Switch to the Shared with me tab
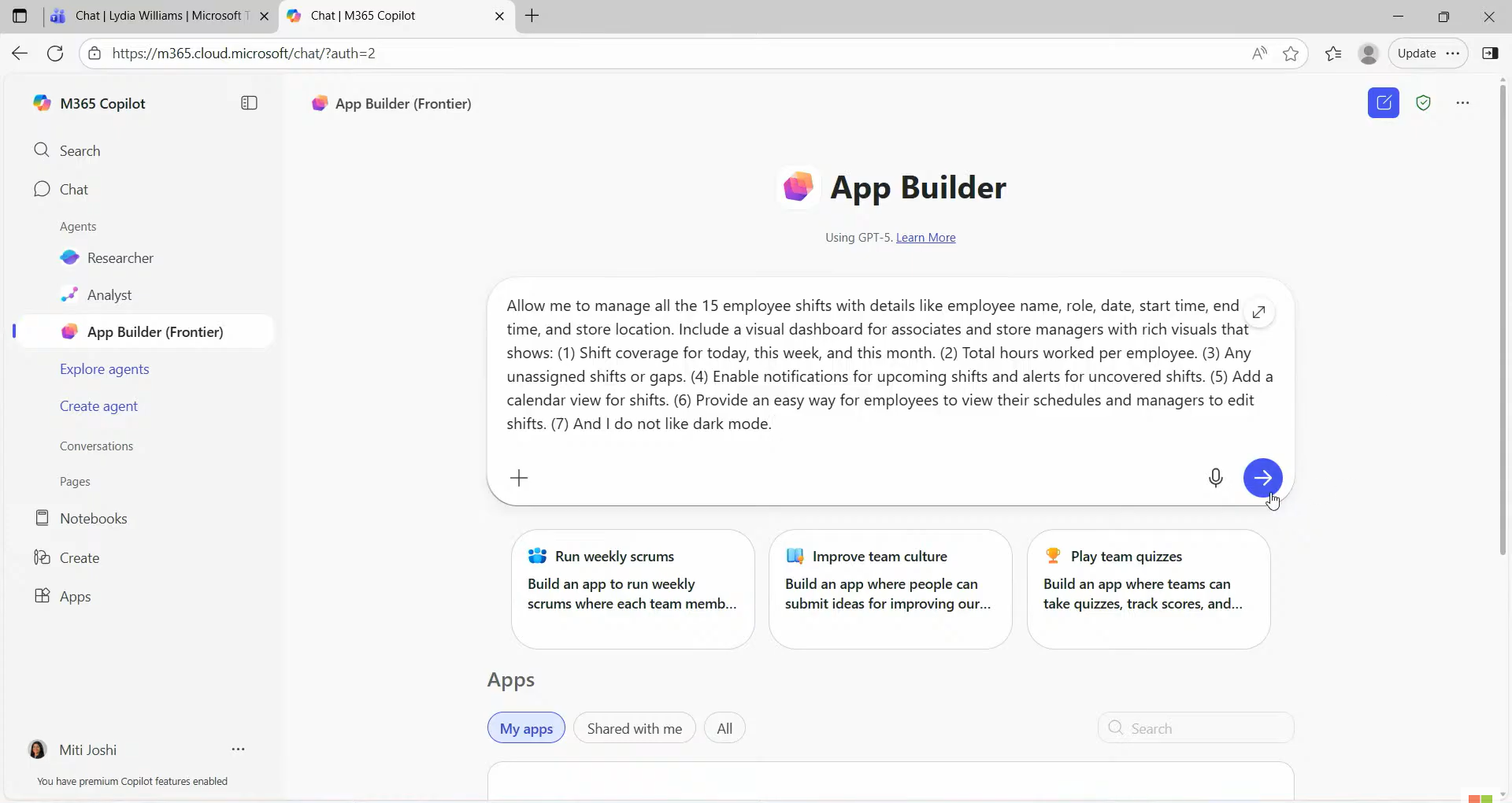This screenshot has width=1512, height=803. [x=635, y=728]
